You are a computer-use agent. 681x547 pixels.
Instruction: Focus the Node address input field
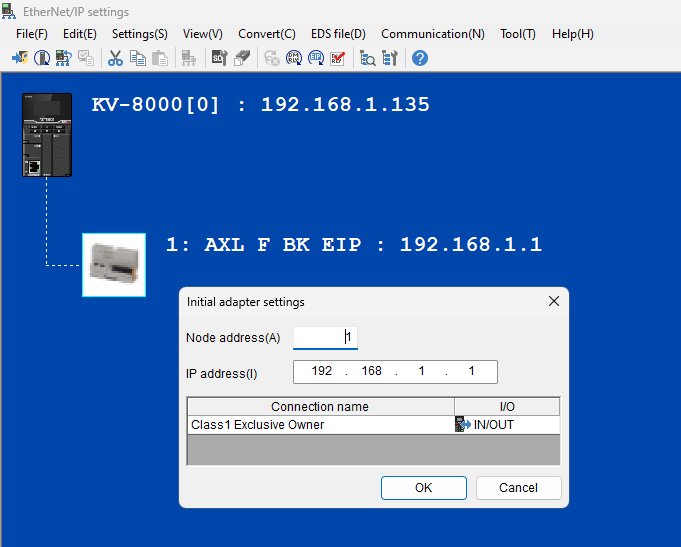(325, 338)
